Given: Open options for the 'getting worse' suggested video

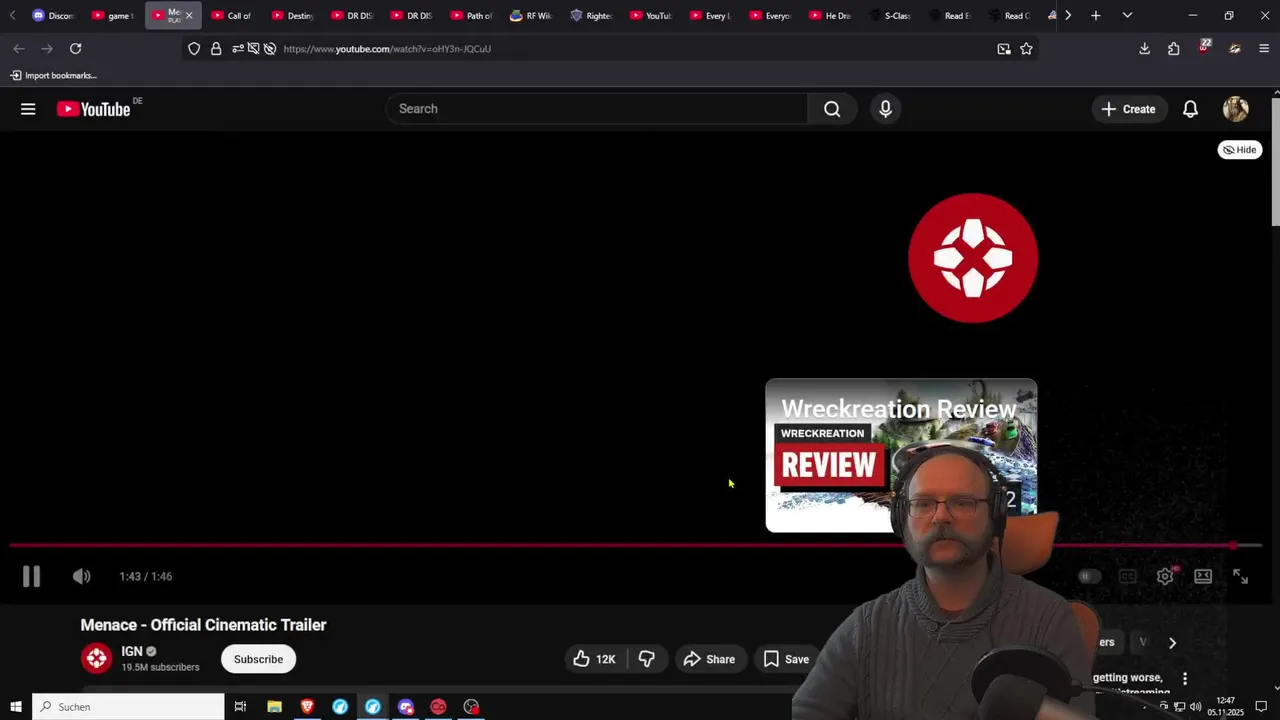Looking at the screenshot, I should point(1185,678).
